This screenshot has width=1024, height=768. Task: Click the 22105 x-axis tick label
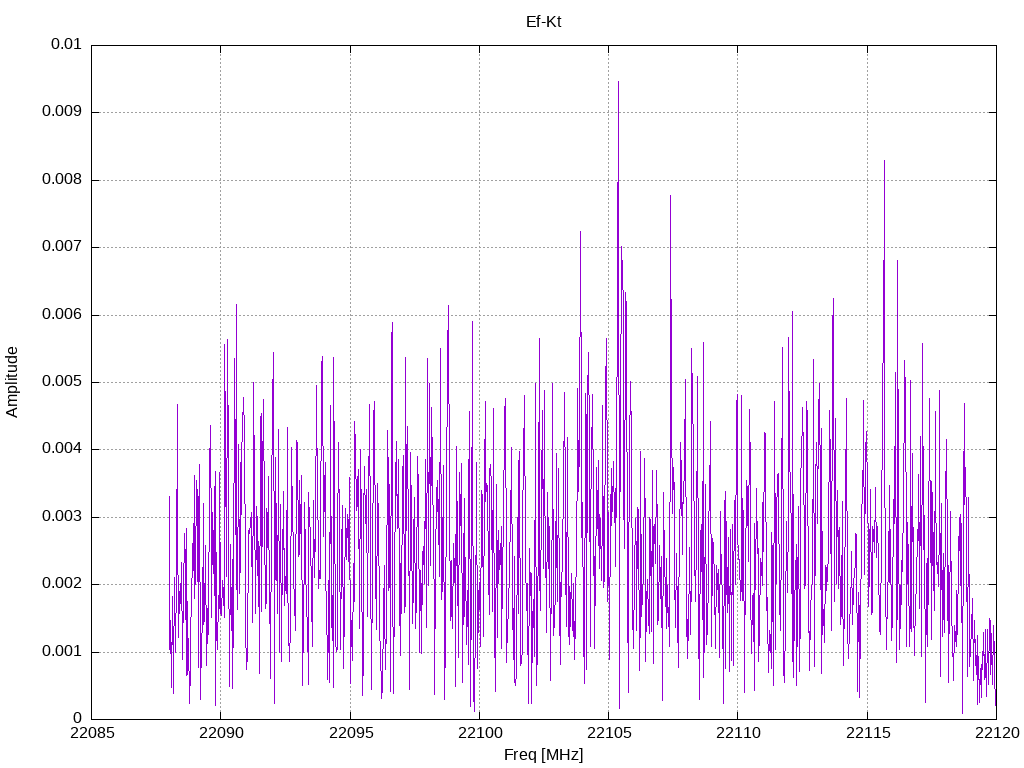[x=609, y=733]
